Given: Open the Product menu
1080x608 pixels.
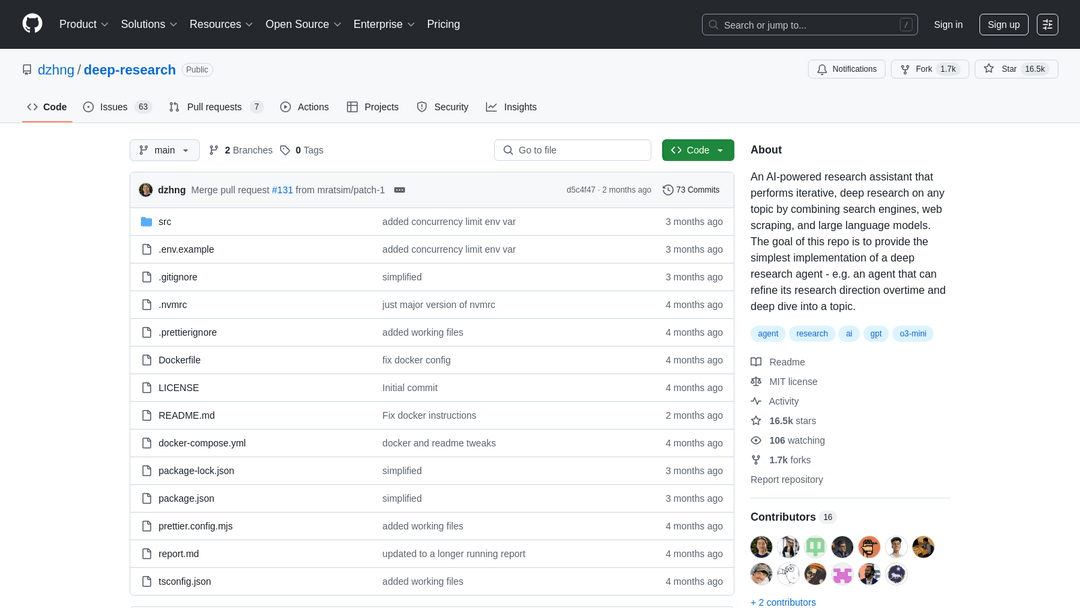Looking at the screenshot, I should (x=83, y=24).
